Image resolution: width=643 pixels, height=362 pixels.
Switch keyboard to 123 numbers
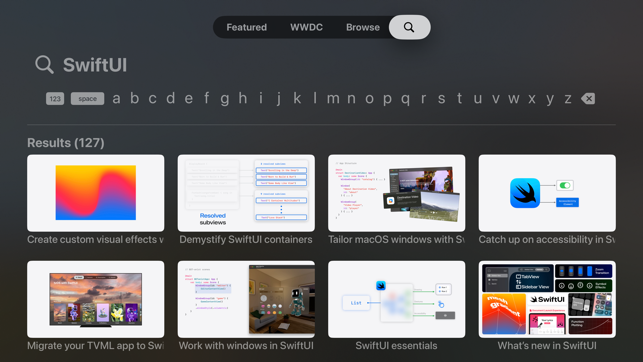click(55, 99)
